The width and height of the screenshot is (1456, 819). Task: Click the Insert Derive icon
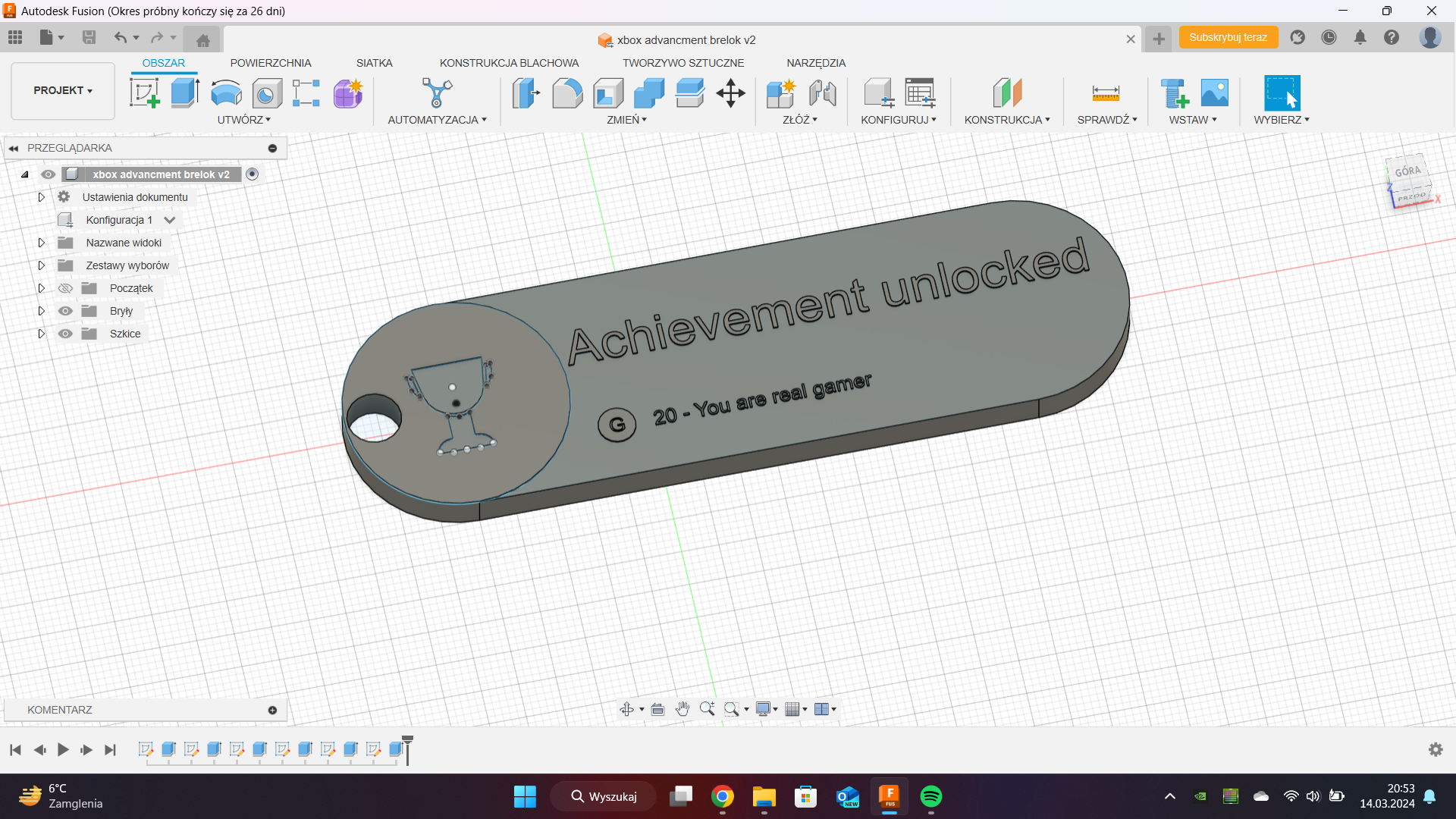coord(1175,93)
